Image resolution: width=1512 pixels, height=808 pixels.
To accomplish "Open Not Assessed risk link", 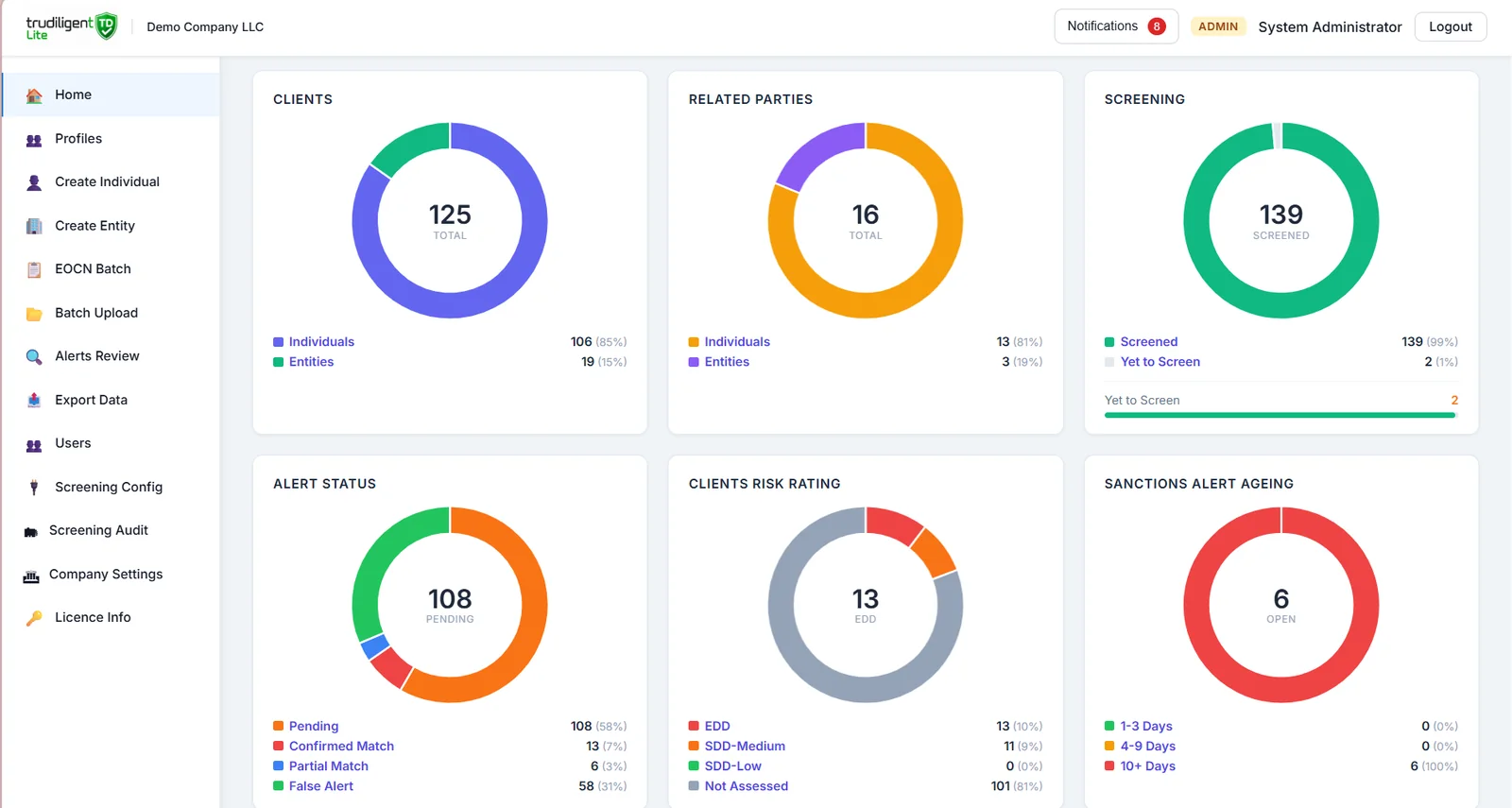I will click(747, 786).
